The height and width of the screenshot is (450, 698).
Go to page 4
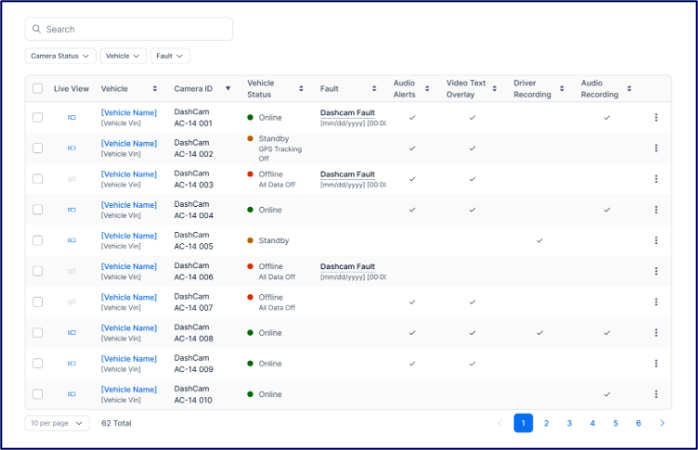pyautogui.click(x=592, y=423)
